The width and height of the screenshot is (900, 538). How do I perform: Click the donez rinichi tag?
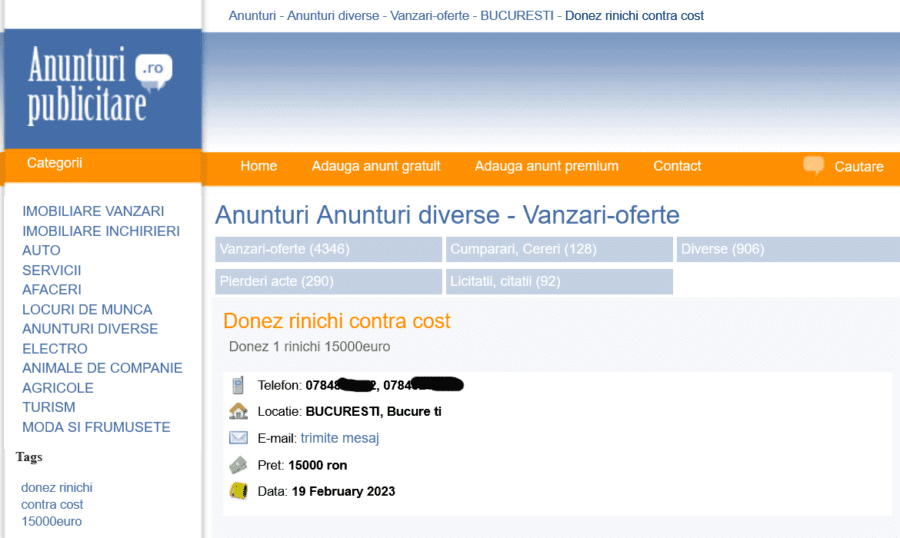tap(57, 487)
